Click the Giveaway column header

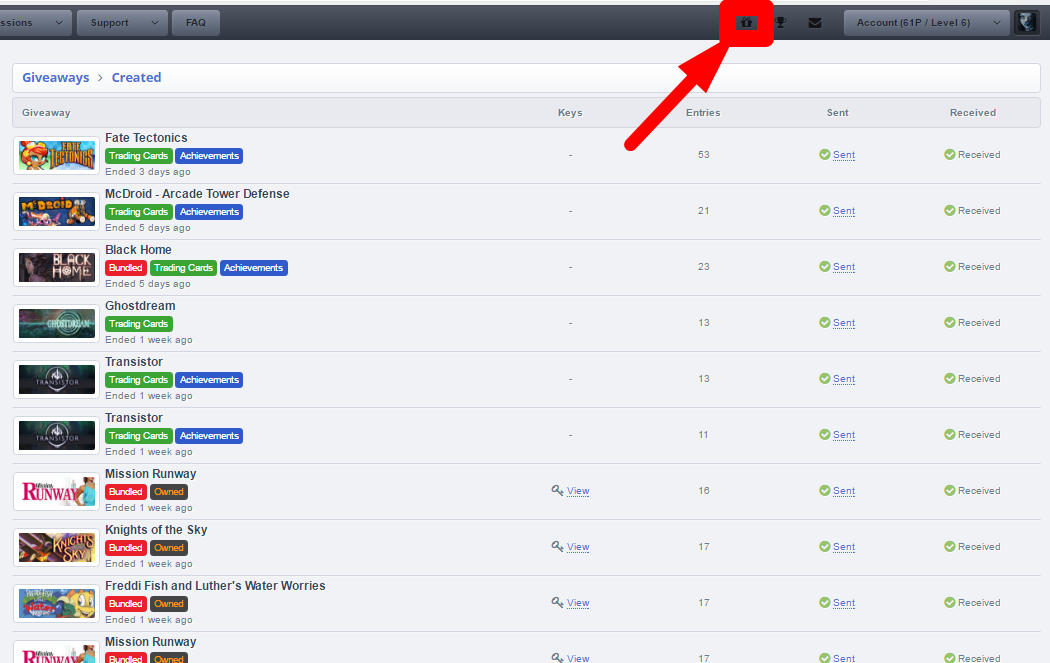[46, 113]
